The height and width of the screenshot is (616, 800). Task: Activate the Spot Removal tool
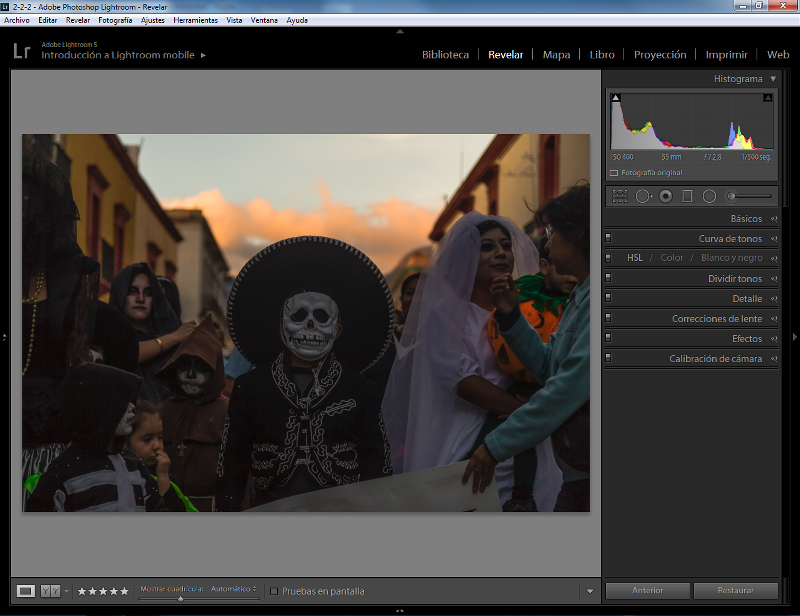pyautogui.click(x=643, y=196)
